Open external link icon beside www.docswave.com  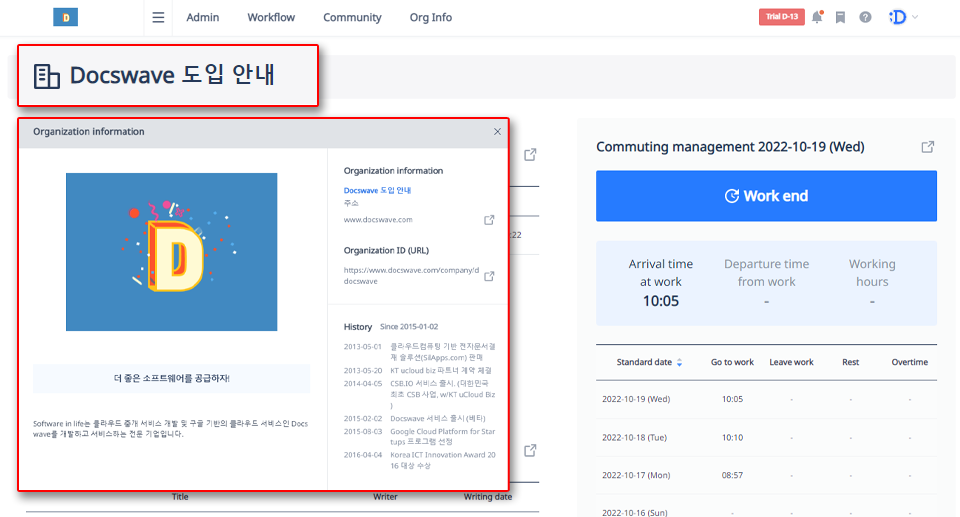489,220
